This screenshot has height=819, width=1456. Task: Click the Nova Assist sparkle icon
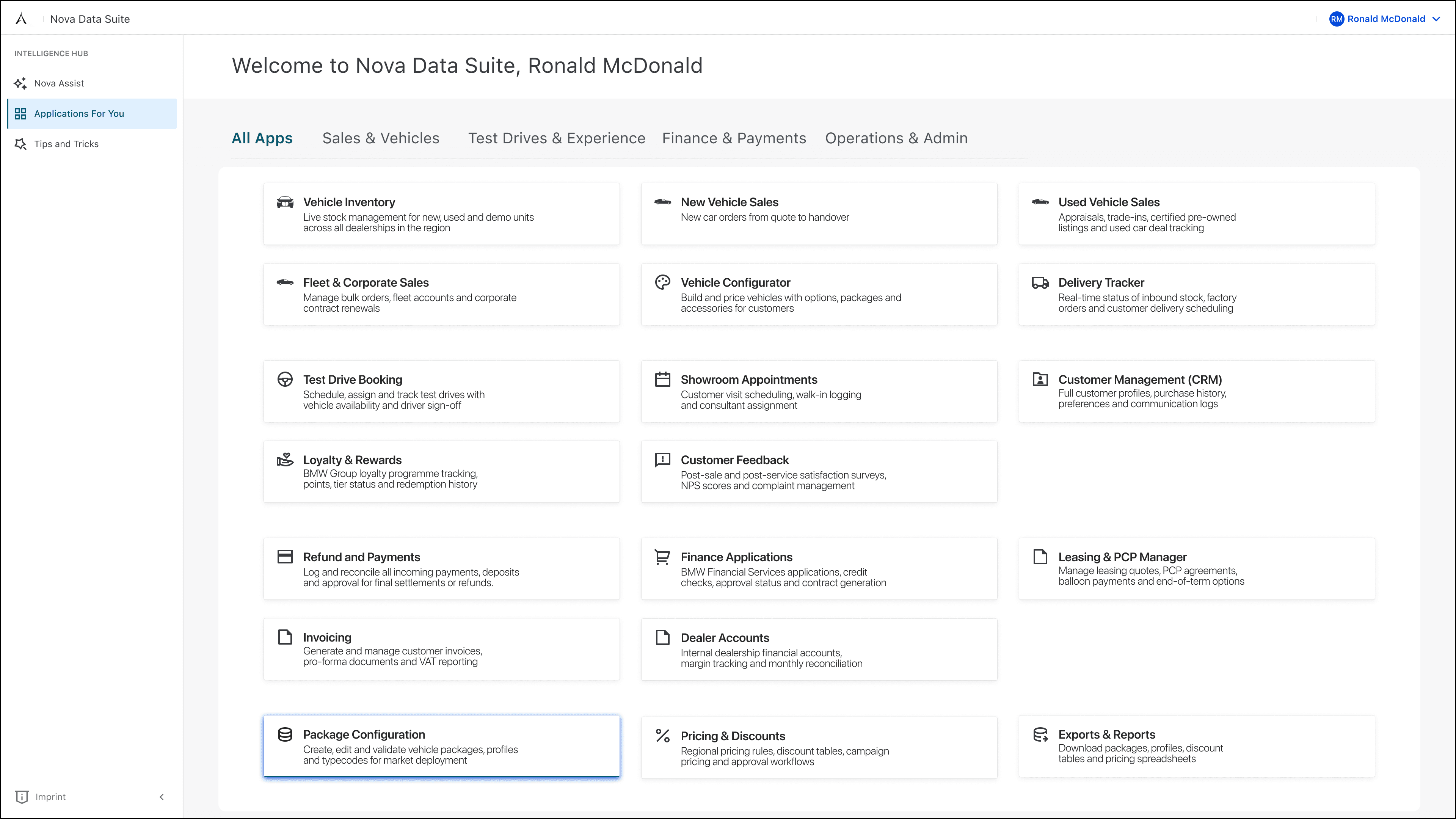click(20, 84)
